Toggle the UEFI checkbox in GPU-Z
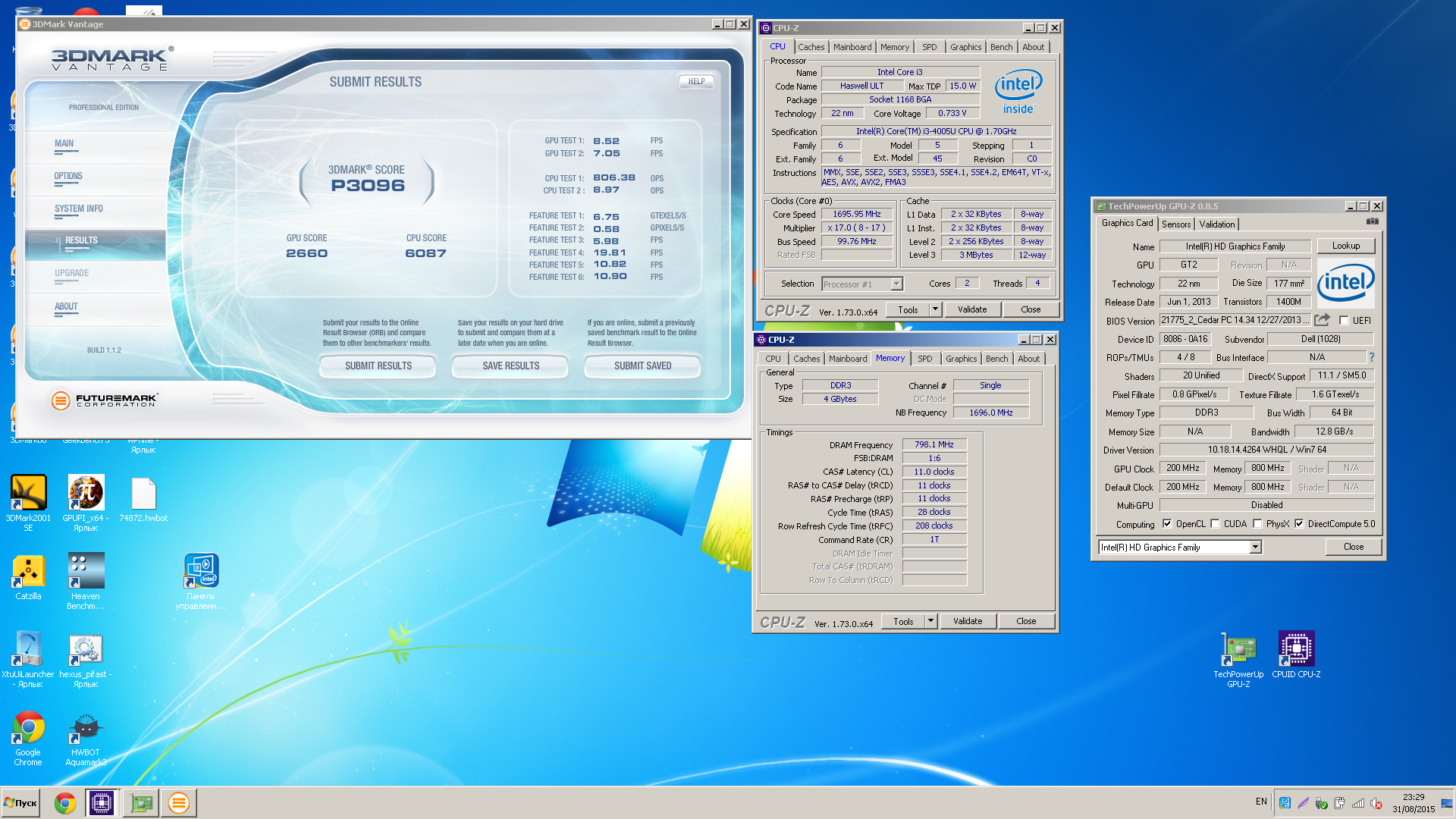 (x=1344, y=320)
